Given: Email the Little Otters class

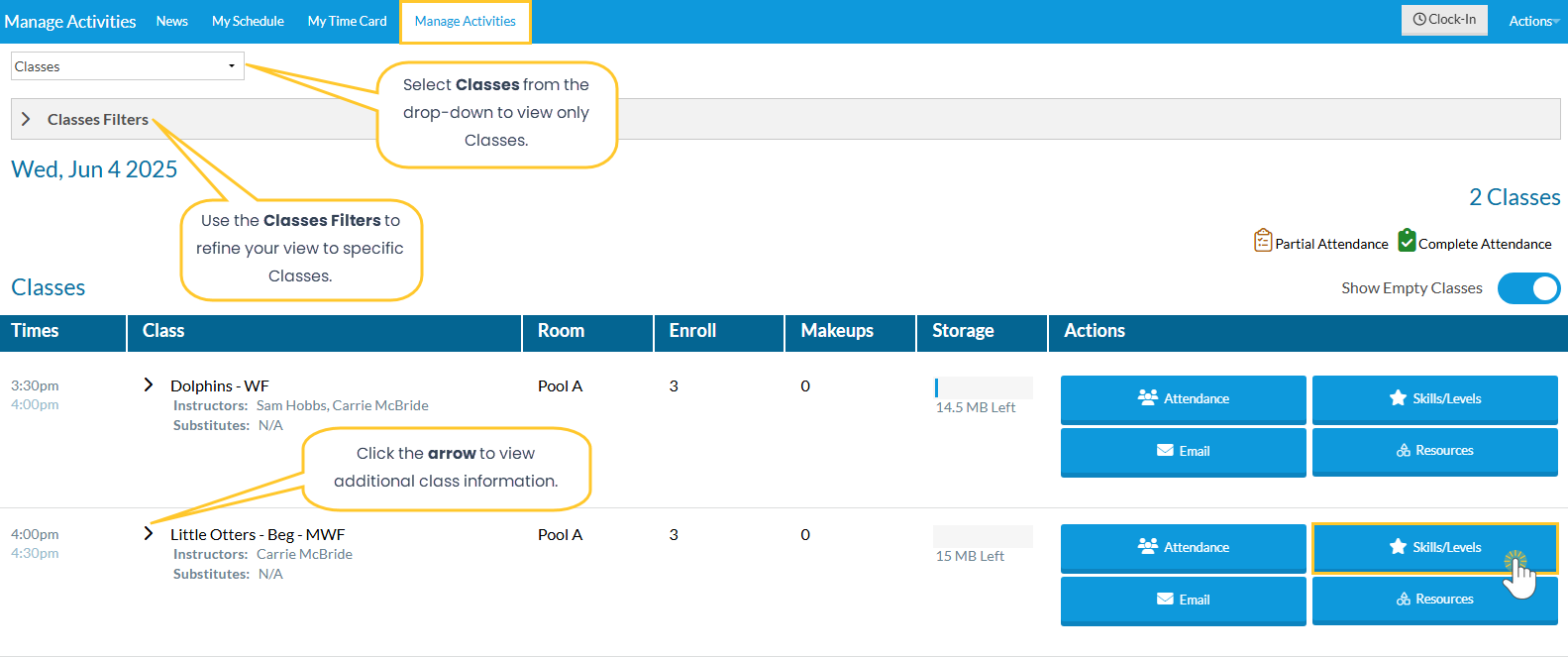Looking at the screenshot, I should click(1184, 601).
